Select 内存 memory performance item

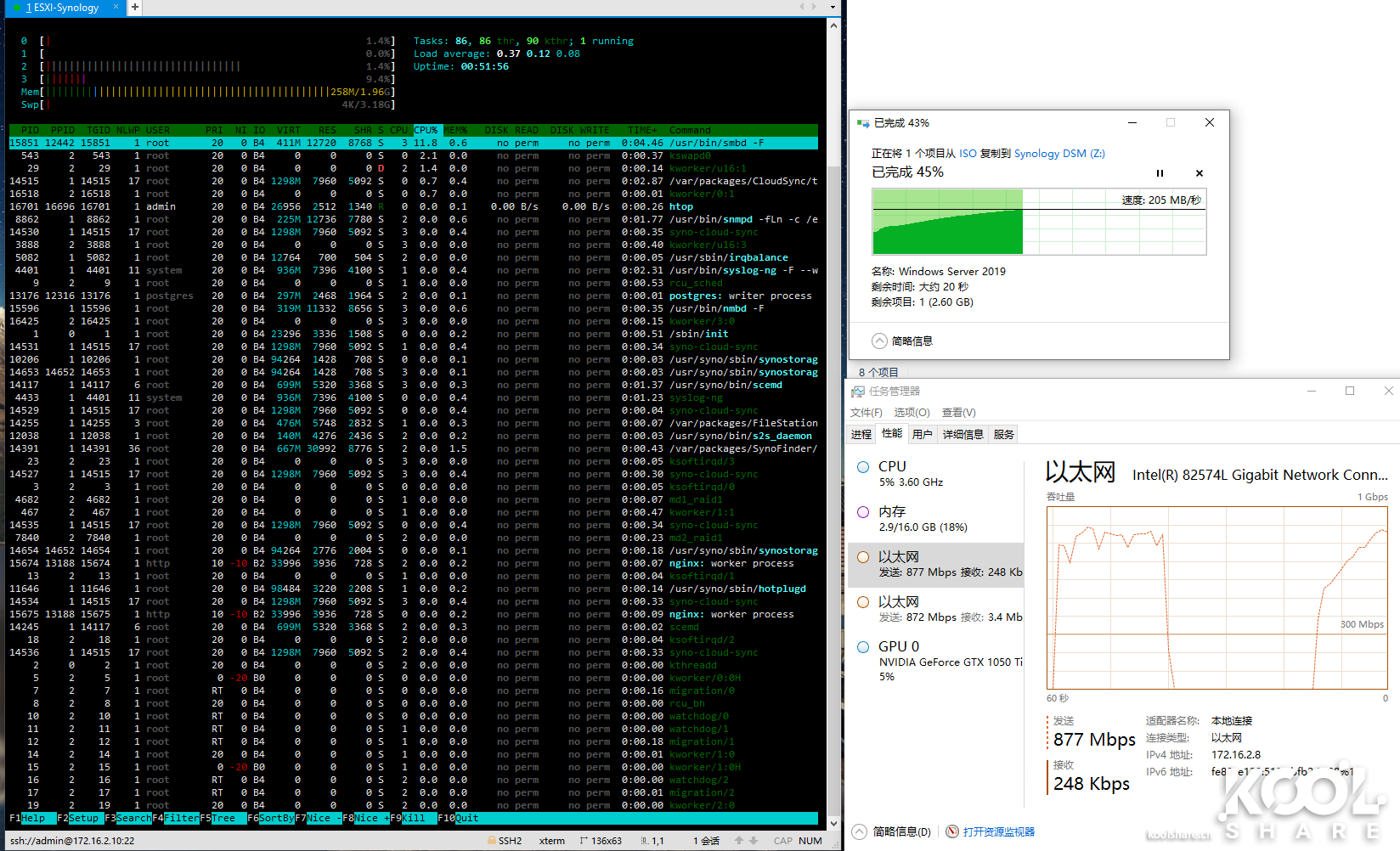click(x=936, y=519)
